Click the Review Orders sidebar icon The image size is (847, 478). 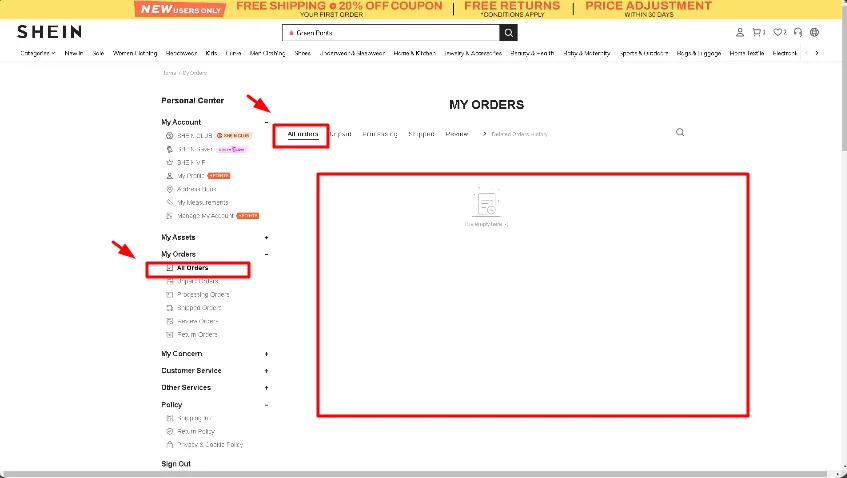click(x=169, y=321)
